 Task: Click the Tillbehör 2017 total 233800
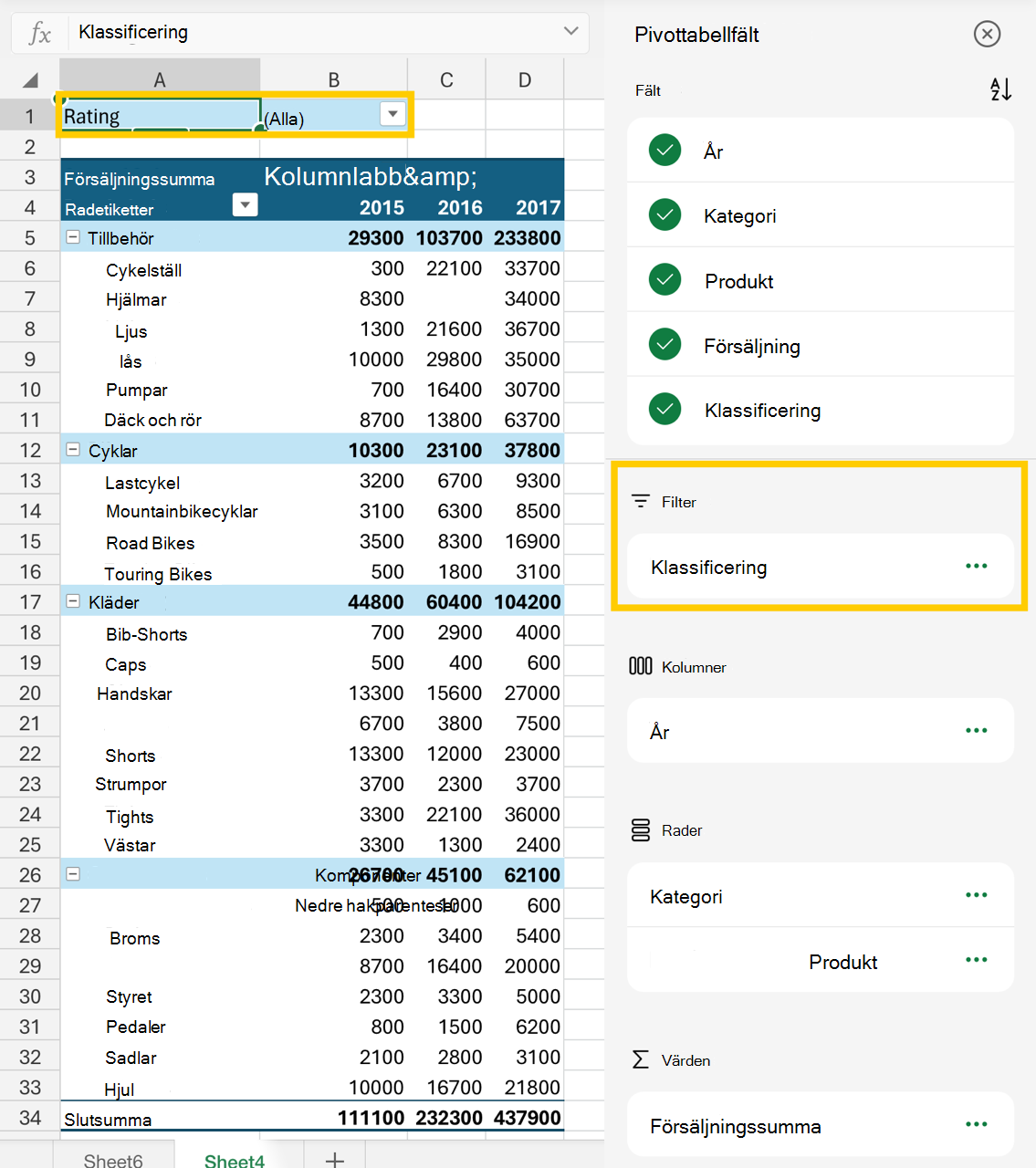(x=528, y=237)
